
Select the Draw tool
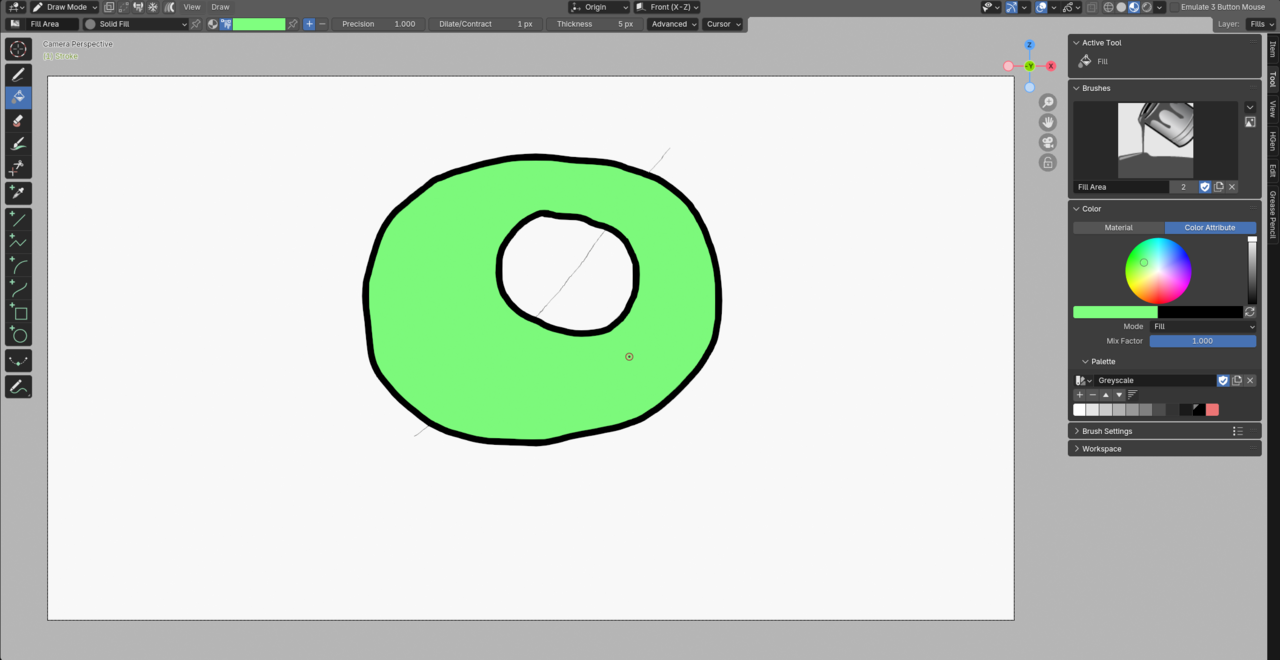[x=18, y=74]
